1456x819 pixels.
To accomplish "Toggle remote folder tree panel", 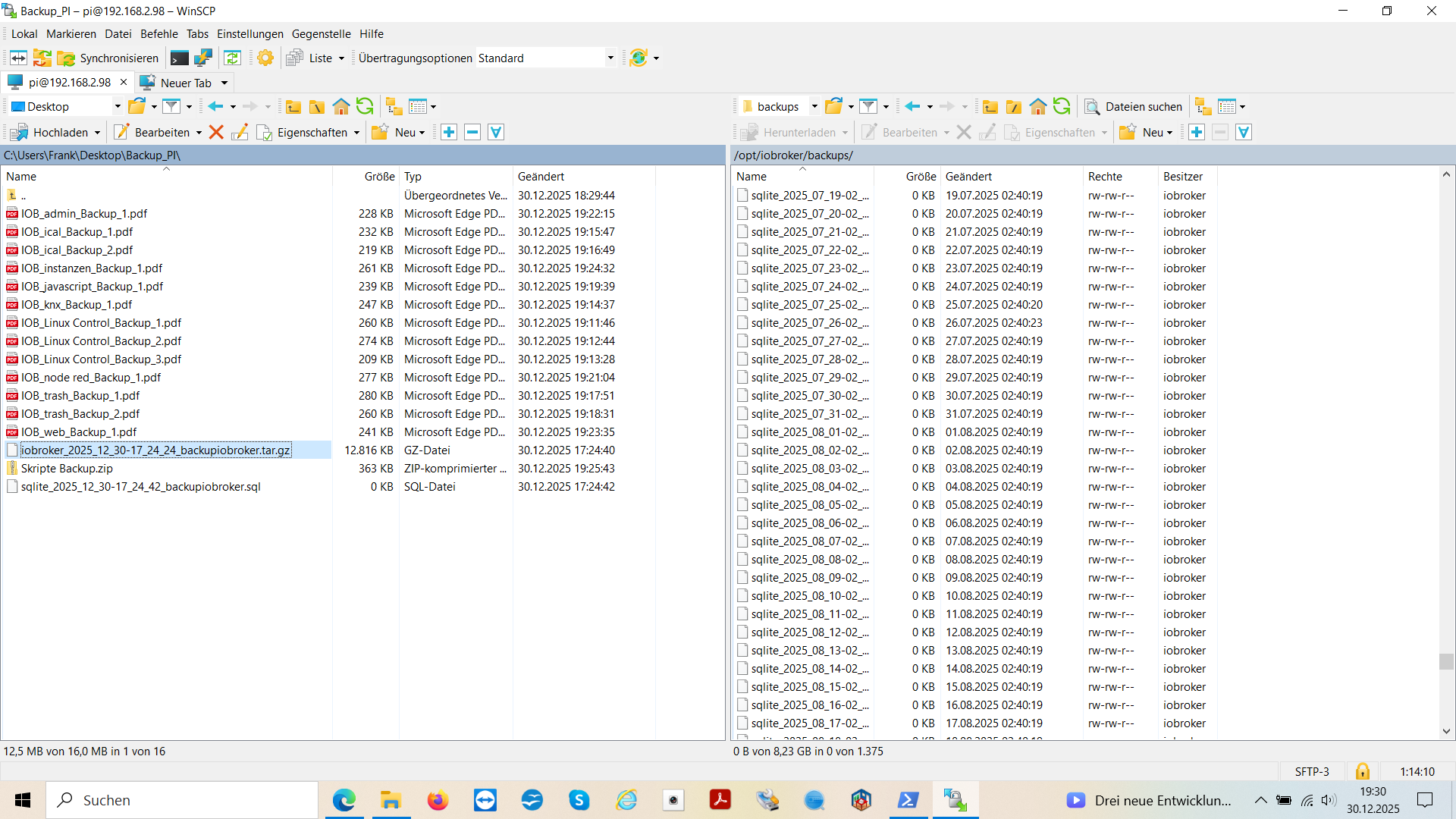I will (1203, 107).
